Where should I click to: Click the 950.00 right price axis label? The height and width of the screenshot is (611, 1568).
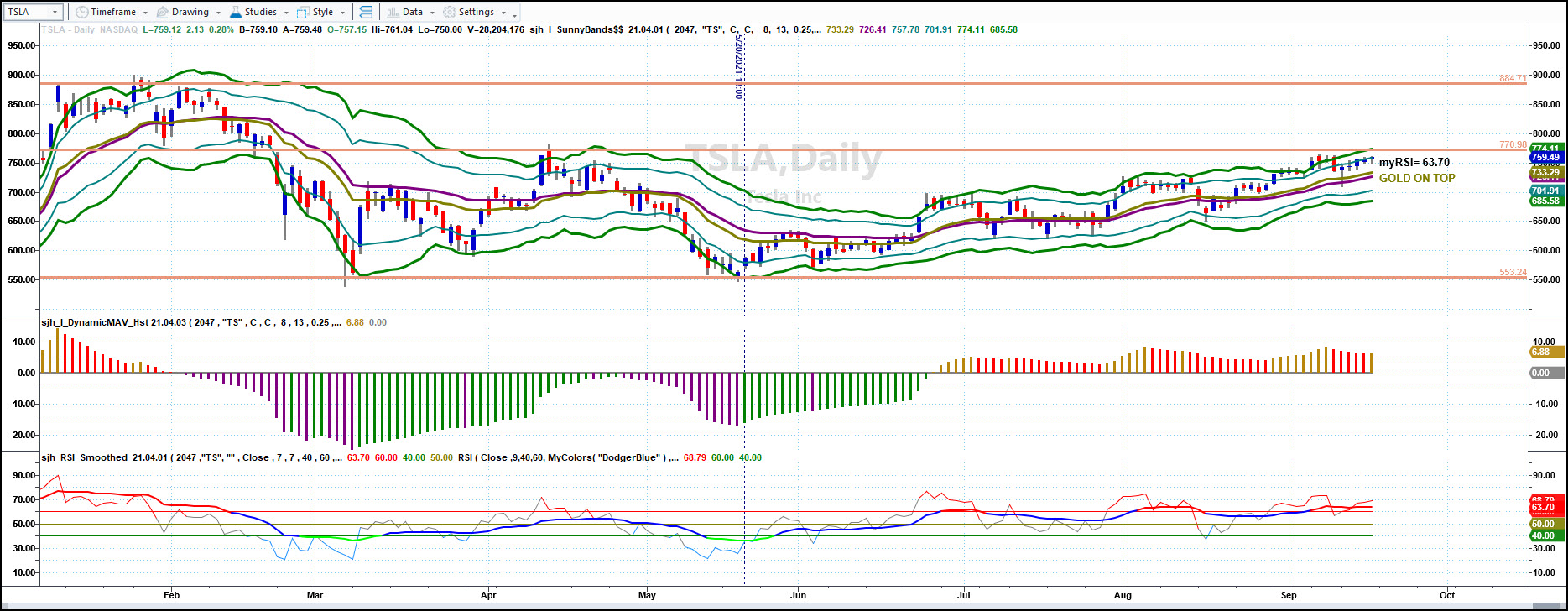[x=1545, y=46]
